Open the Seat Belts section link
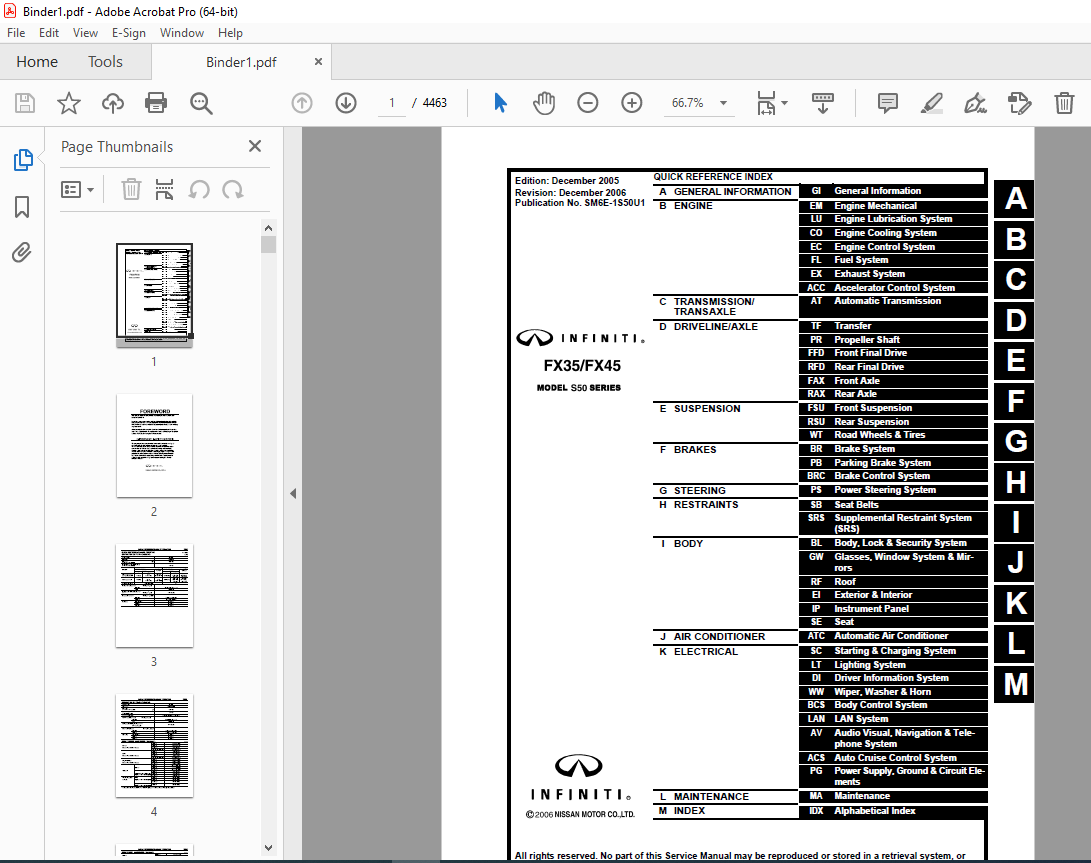The height and width of the screenshot is (863, 1091). 893,505
